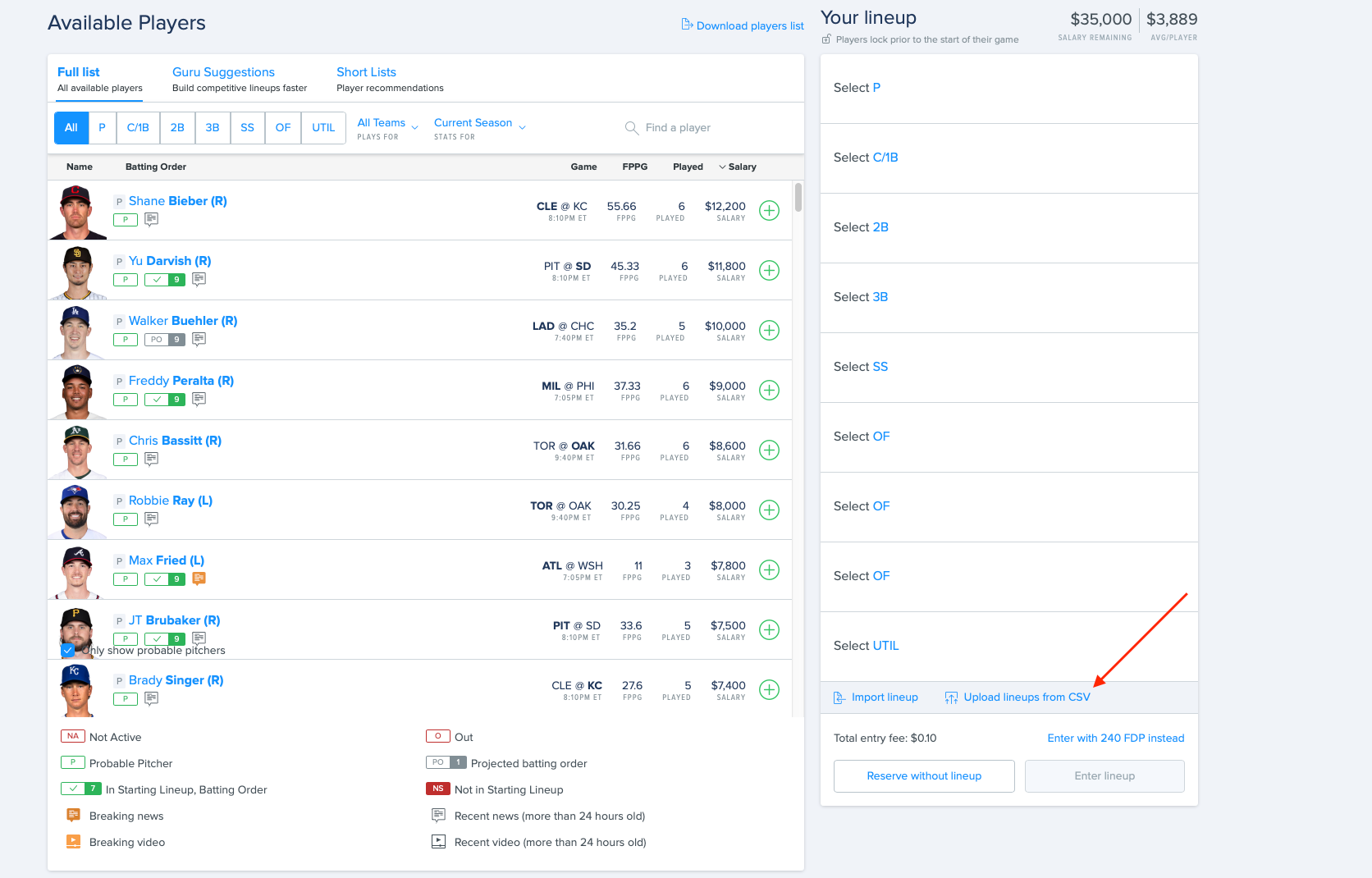Click Enter with 240 FDP instead
The image size is (1372, 878).
tap(1116, 739)
